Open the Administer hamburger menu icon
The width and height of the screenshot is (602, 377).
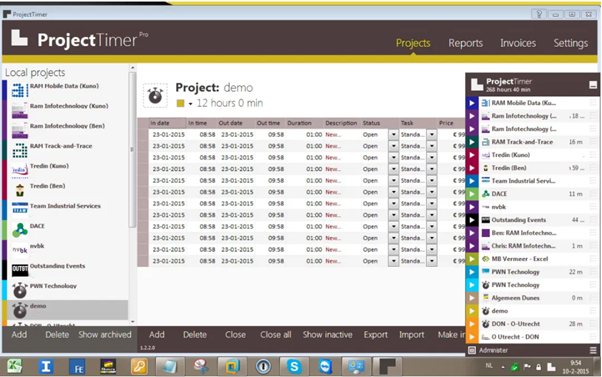tap(593, 350)
